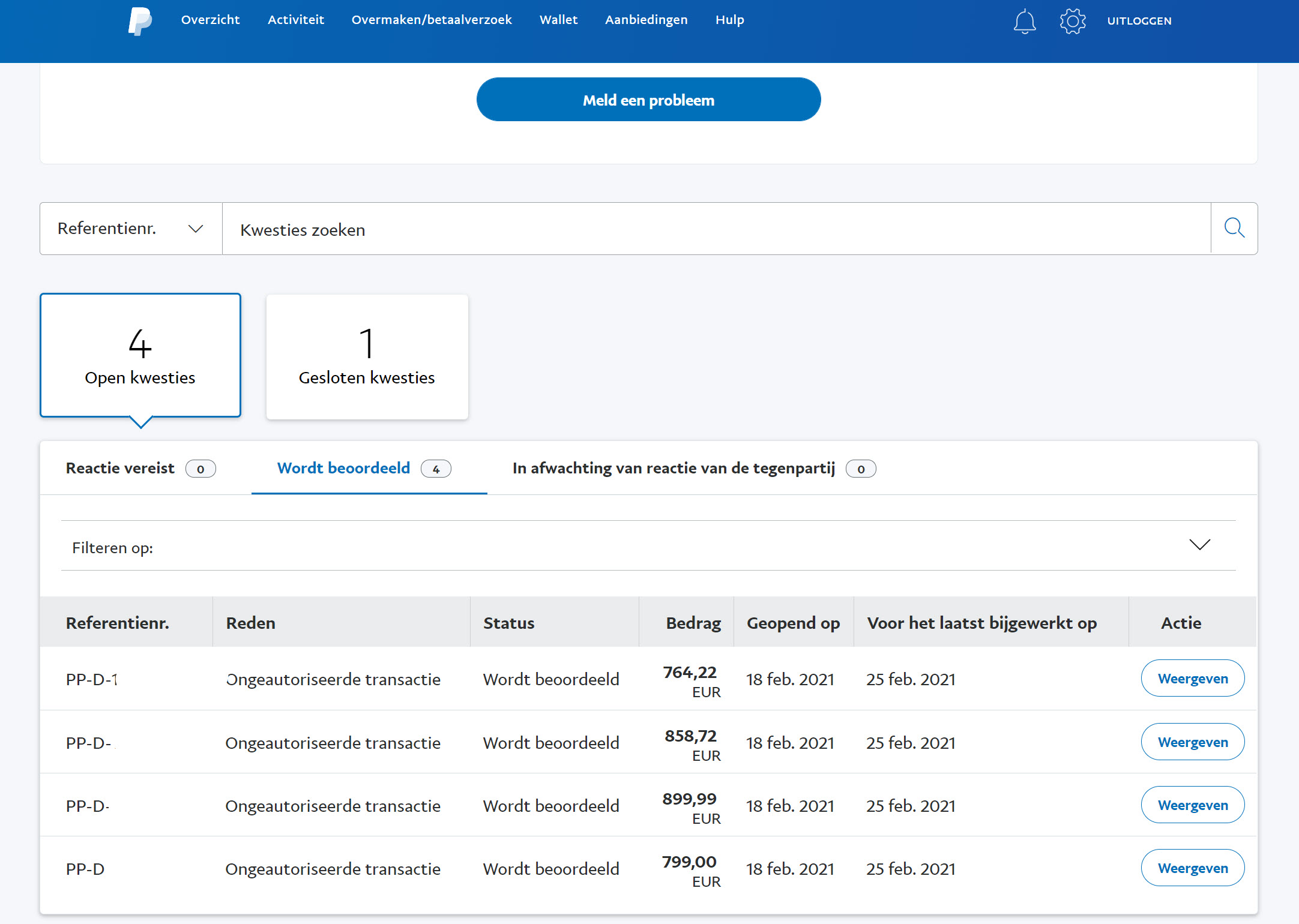Open the Activiteit menu item
The height and width of the screenshot is (924, 1299).
pos(295,20)
